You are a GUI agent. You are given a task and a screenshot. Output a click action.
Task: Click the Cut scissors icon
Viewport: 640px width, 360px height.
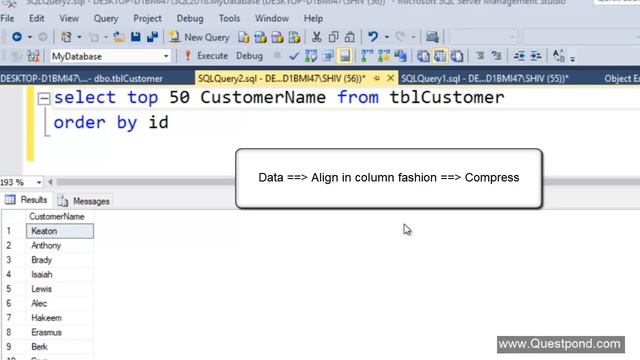point(316,37)
